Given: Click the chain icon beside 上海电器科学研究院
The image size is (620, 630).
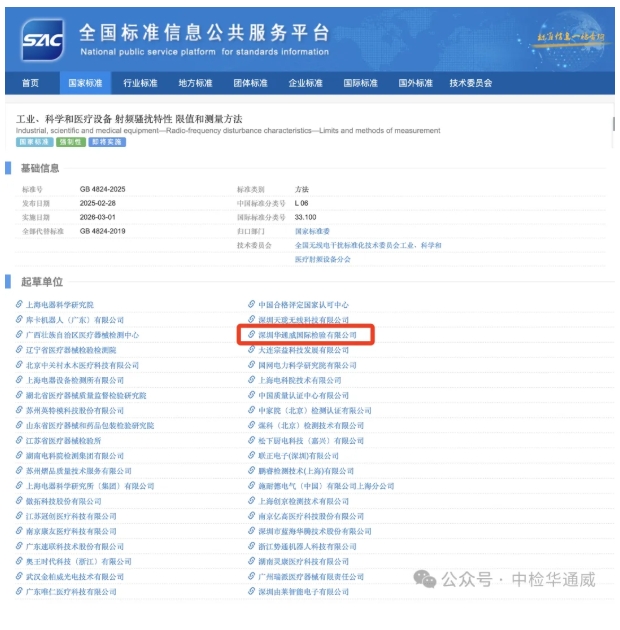Looking at the screenshot, I should pos(19,304).
